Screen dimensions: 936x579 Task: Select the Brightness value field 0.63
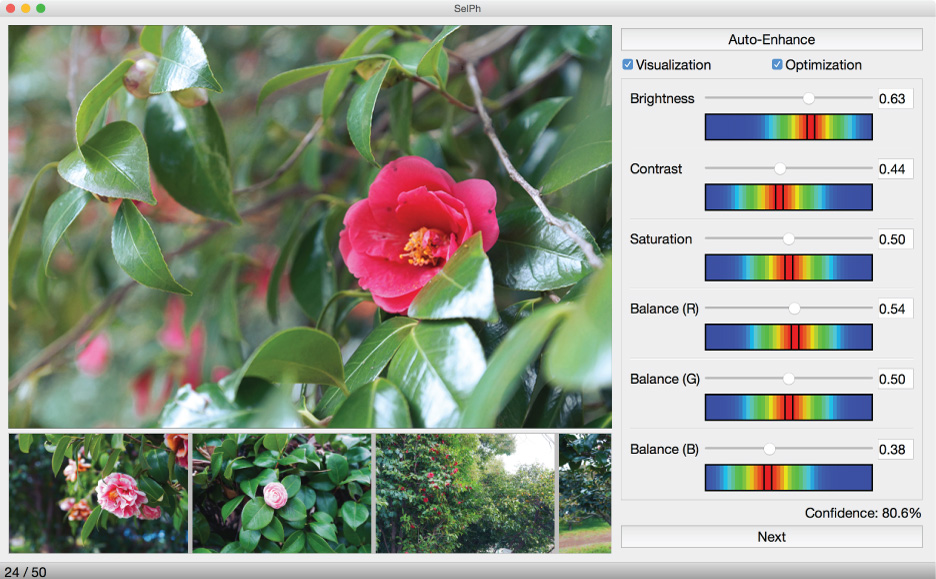[895, 98]
